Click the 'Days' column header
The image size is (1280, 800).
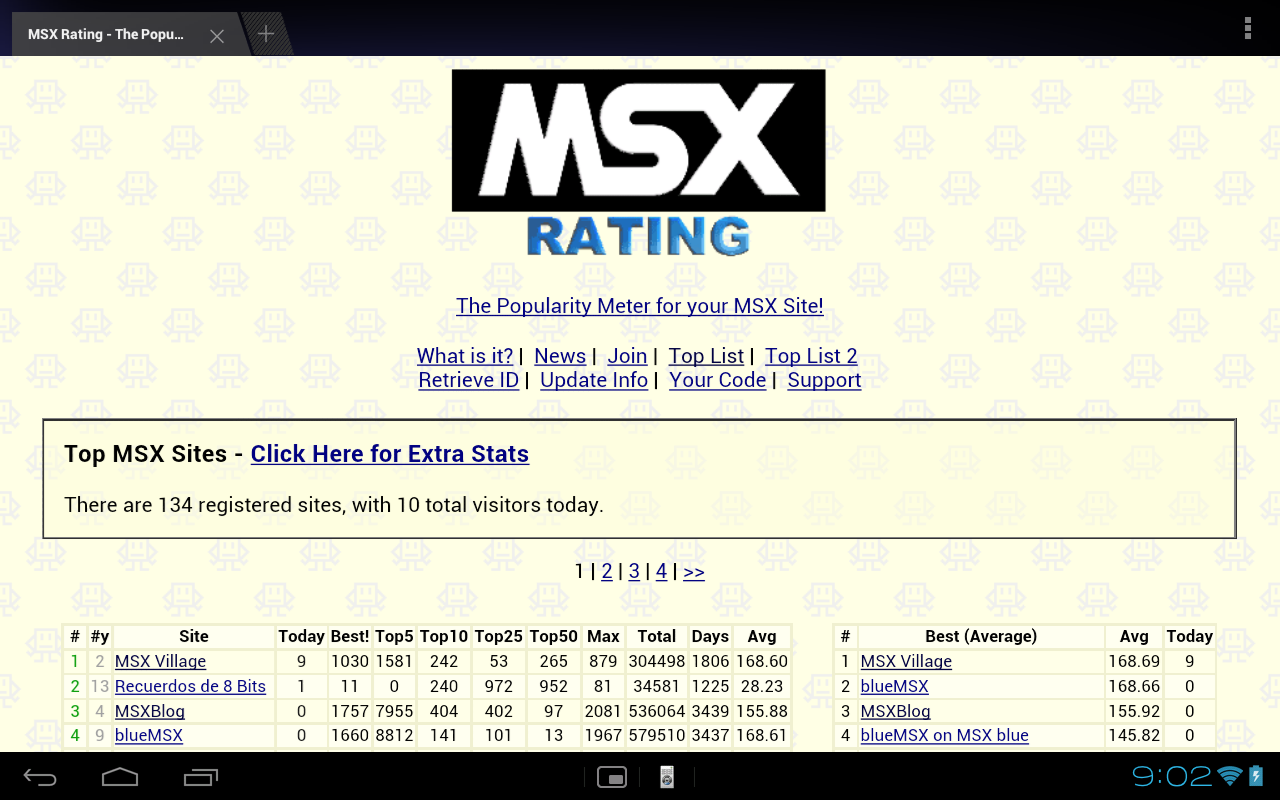click(710, 636)
